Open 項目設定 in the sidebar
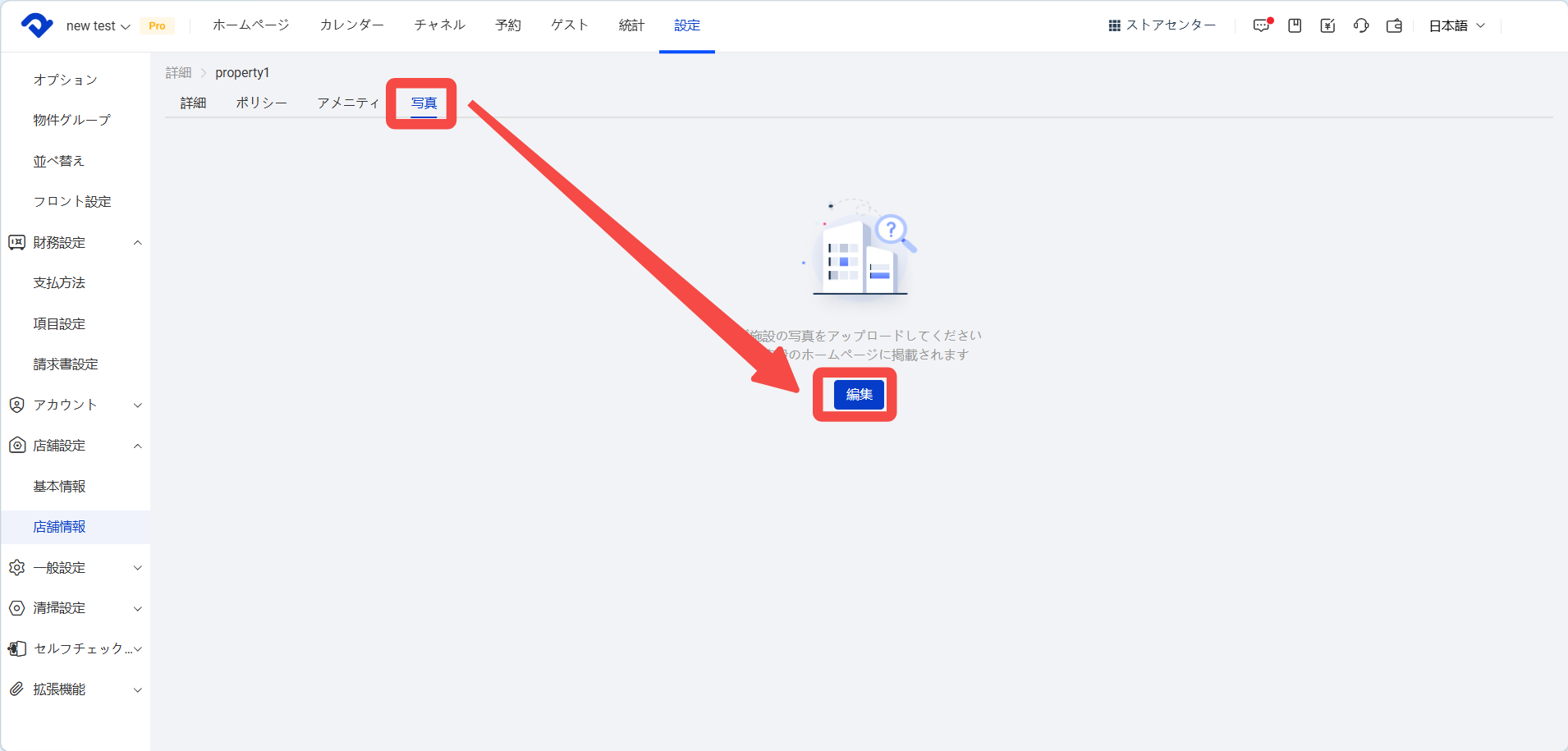The width and height of the screenshot is (1568, 751). pyautogui.click(x=59, y=323)
